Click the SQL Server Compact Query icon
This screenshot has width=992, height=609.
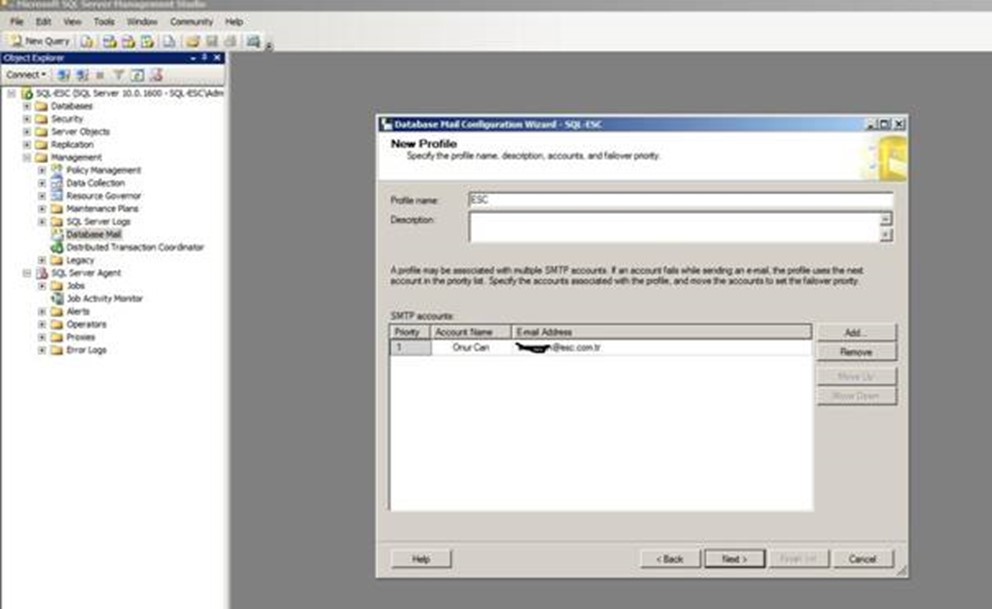coord(170,42)
